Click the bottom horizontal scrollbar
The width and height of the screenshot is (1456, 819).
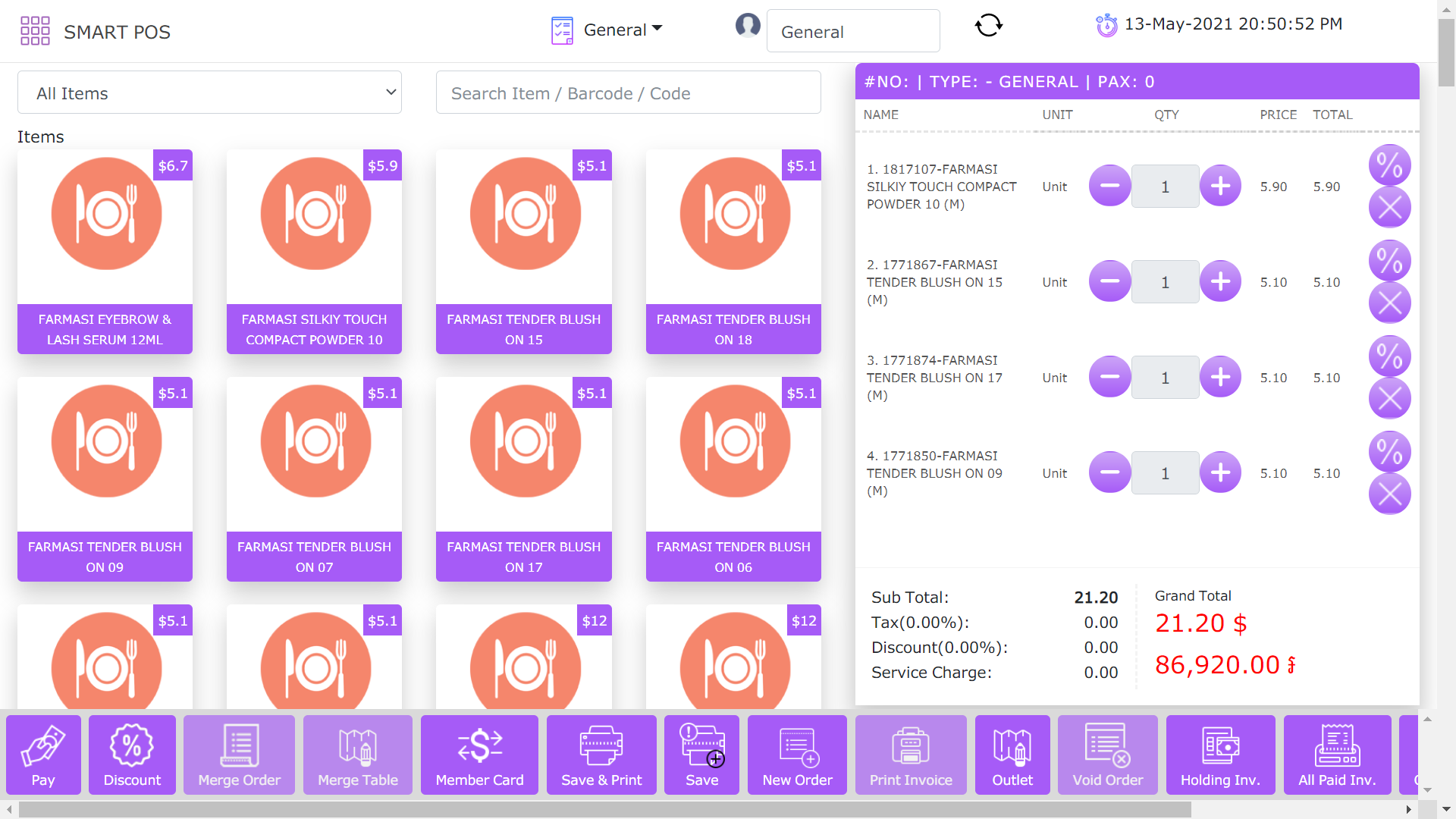click(x=605, y=809)
